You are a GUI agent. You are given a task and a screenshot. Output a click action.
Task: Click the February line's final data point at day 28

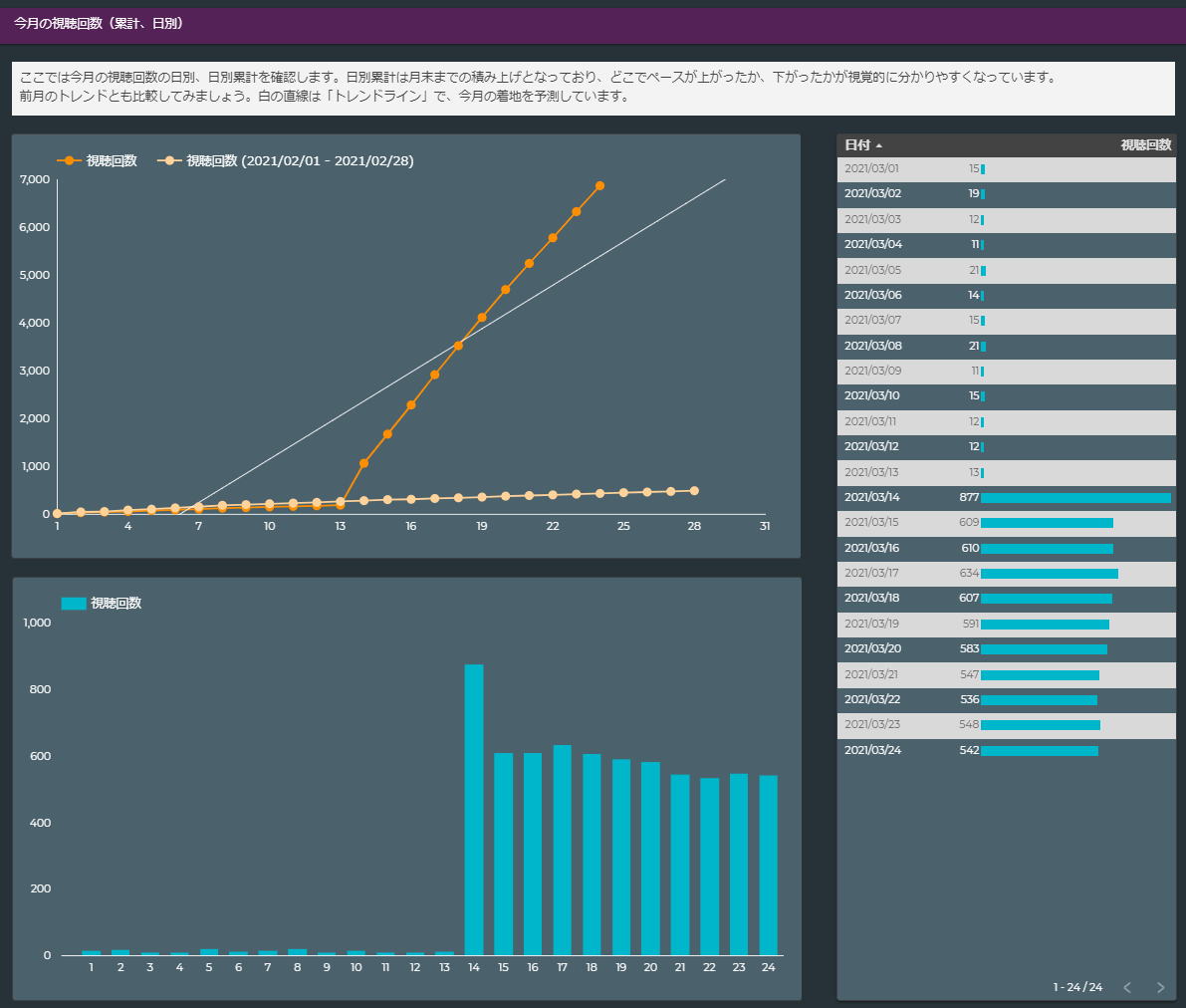[x=694, y=491]
